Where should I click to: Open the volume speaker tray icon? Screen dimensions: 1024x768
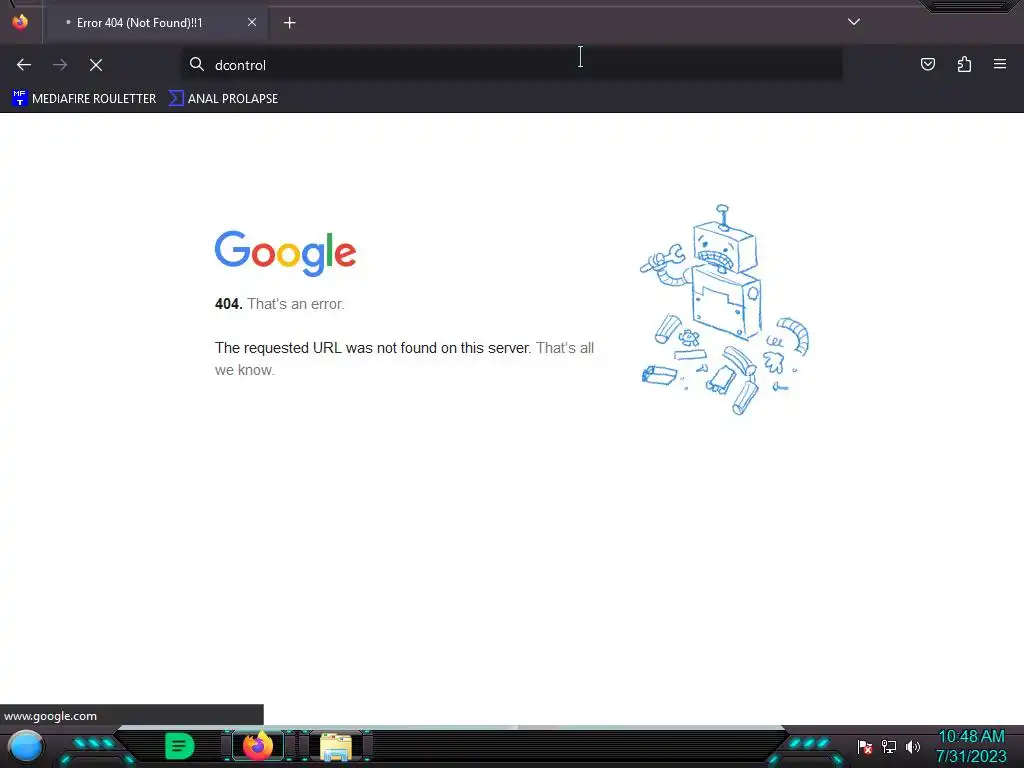[913, 746]
